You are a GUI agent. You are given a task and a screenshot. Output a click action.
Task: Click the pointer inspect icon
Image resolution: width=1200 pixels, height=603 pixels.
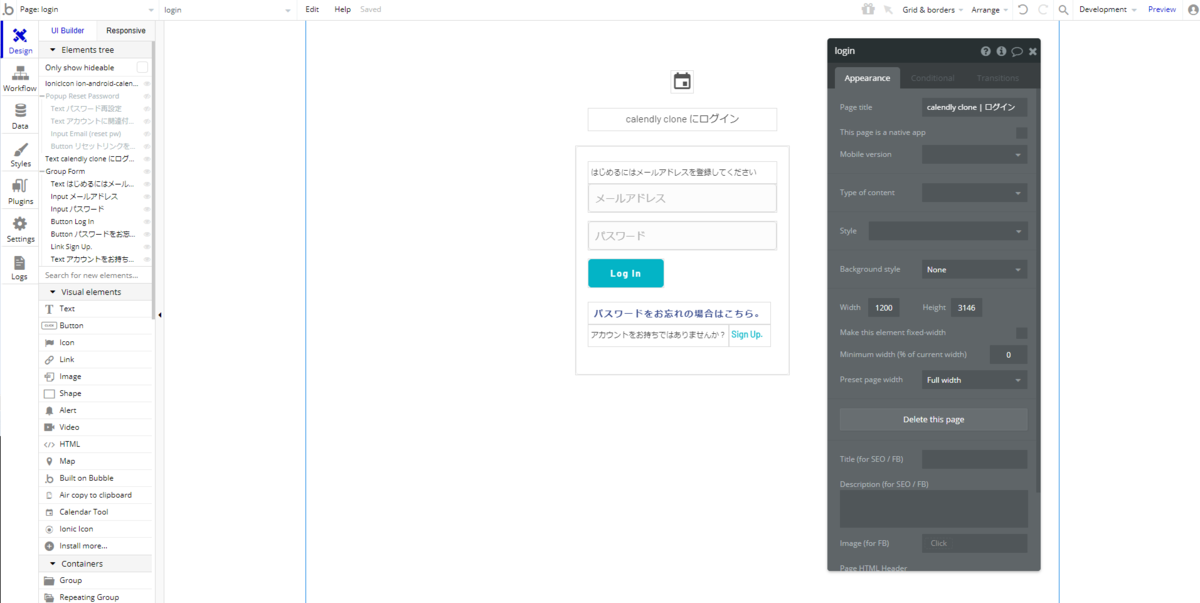click(x=888, y=9)
